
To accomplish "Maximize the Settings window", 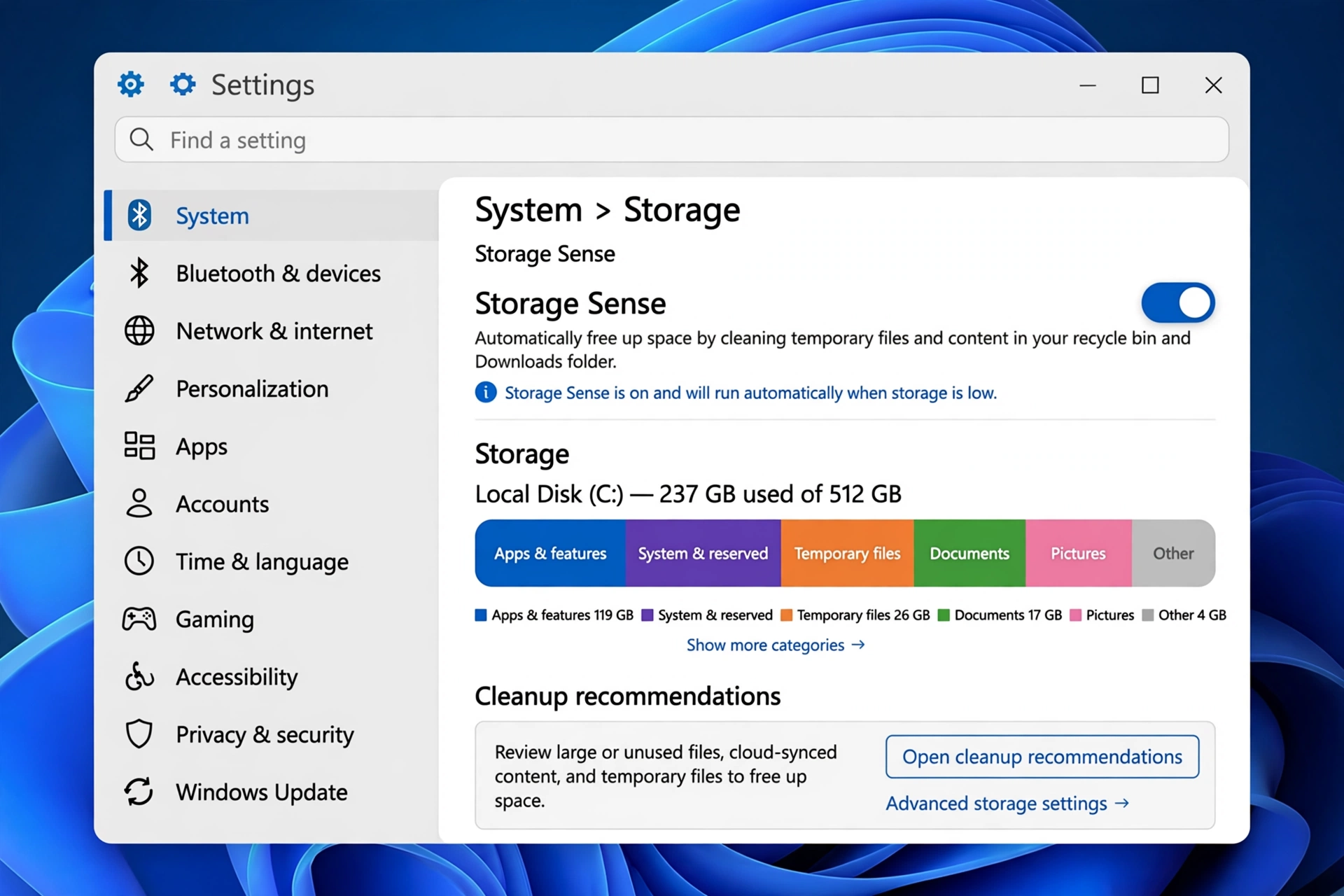I will pos(1150,85).
